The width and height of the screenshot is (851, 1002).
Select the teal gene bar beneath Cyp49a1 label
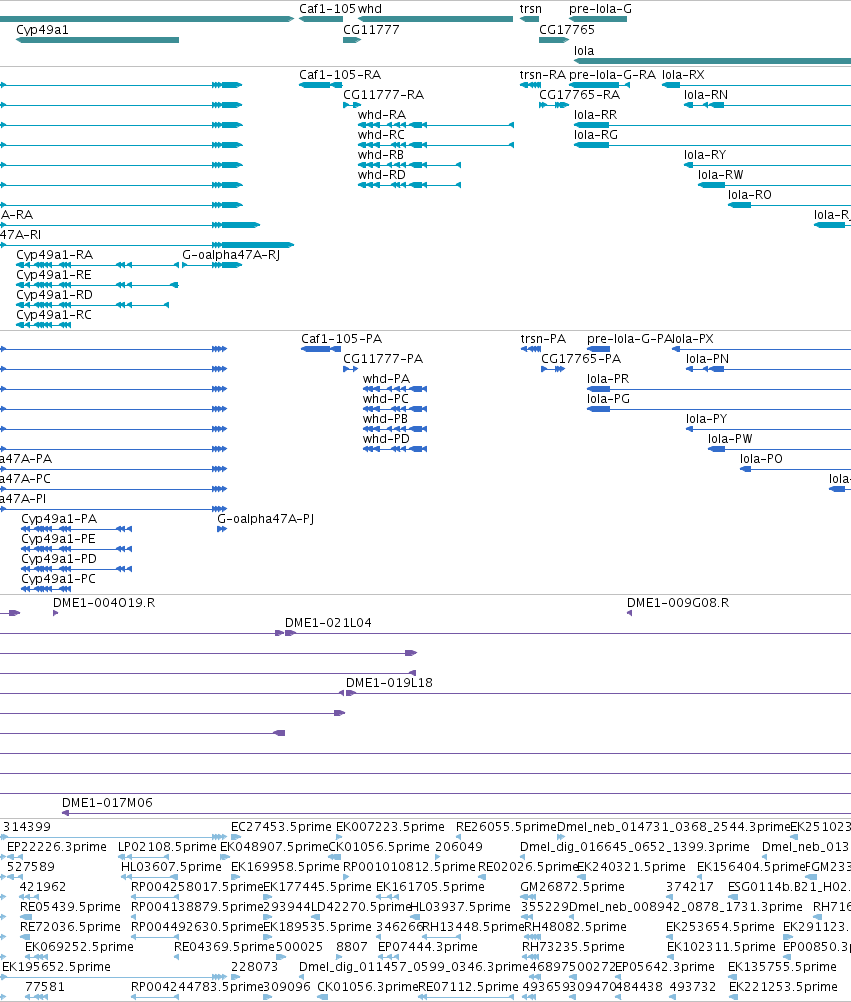click(x=97, y=40)
